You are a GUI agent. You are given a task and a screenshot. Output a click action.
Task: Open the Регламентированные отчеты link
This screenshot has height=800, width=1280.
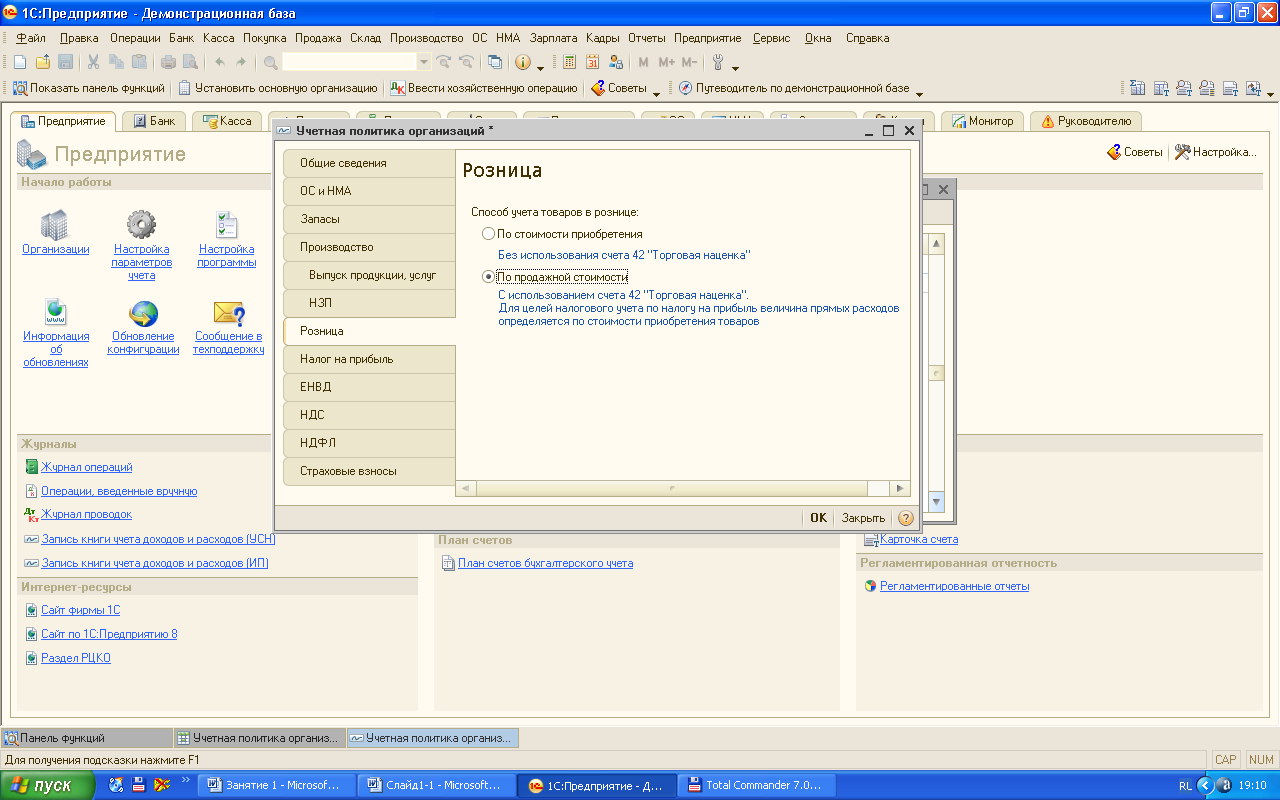pos(954,586)
